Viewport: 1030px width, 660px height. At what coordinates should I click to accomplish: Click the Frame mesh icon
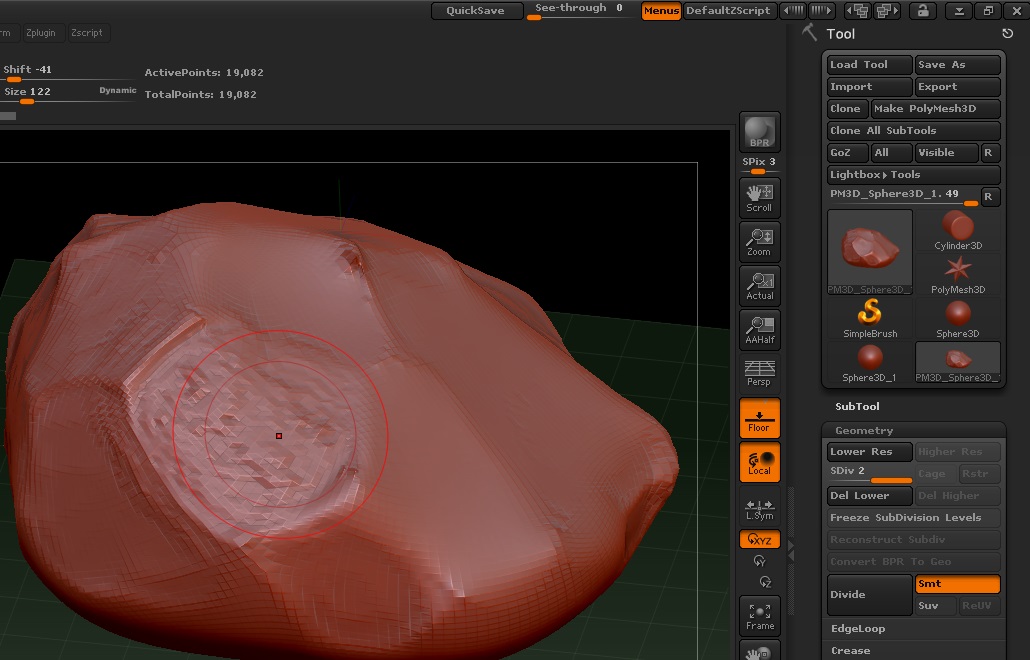(759, 615)
